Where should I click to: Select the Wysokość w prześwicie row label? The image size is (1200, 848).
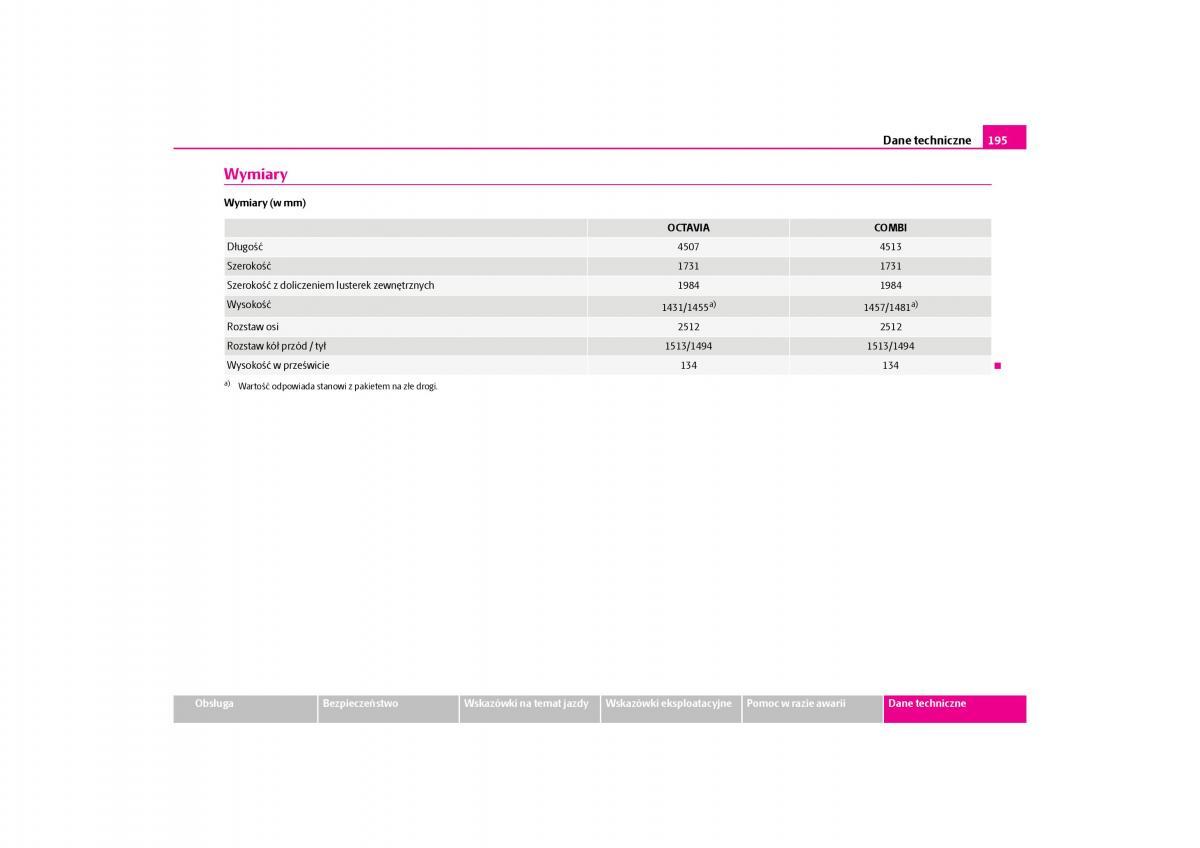tap(278, 366)
